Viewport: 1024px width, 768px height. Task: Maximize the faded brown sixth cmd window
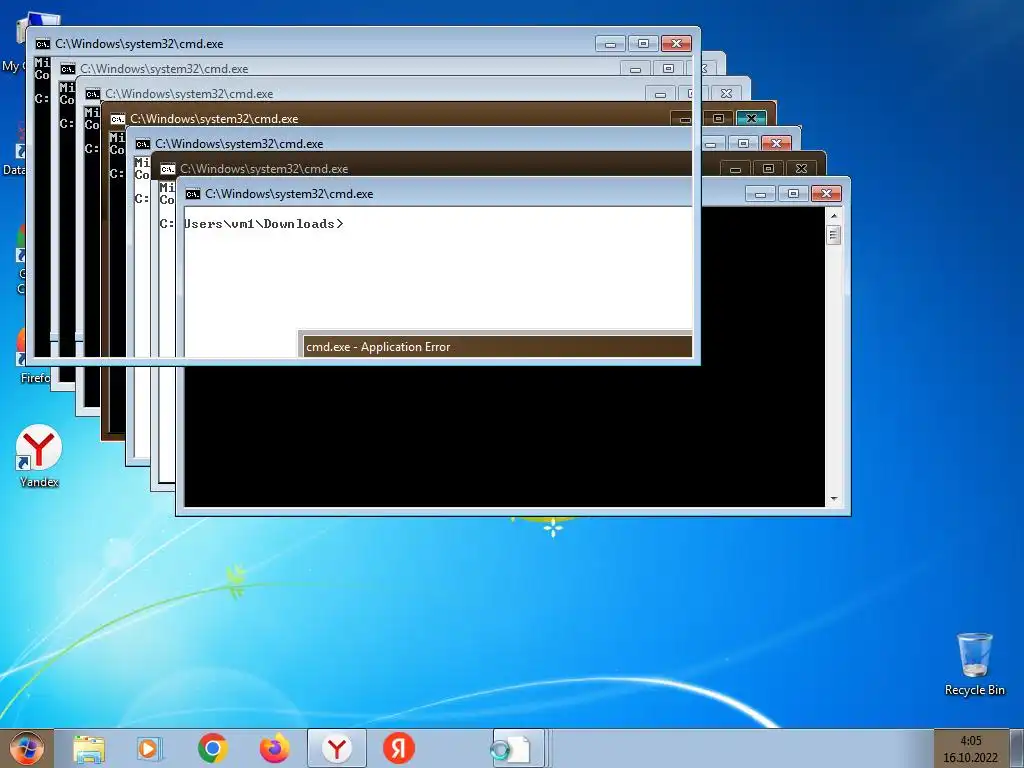coord(769,168)
